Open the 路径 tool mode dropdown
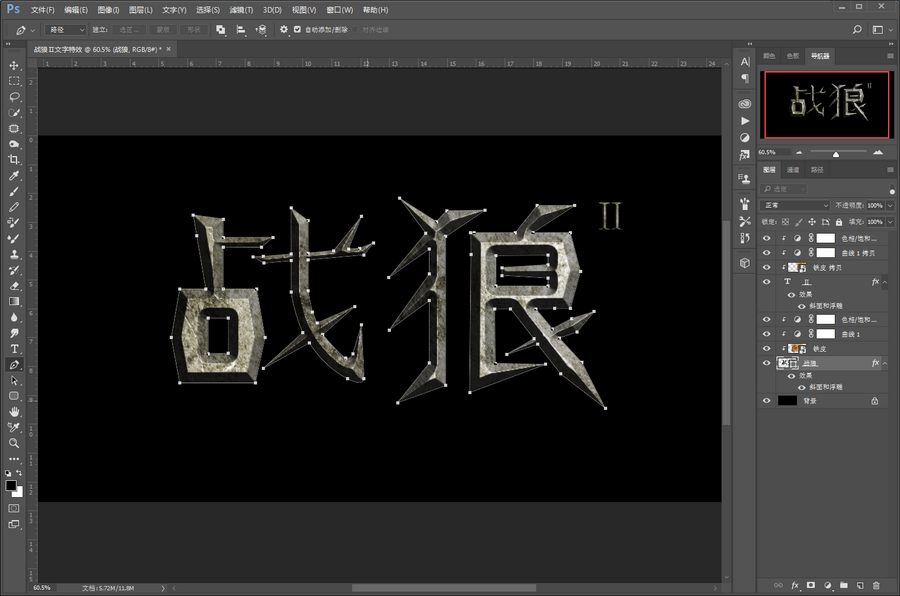 point(64,30)
